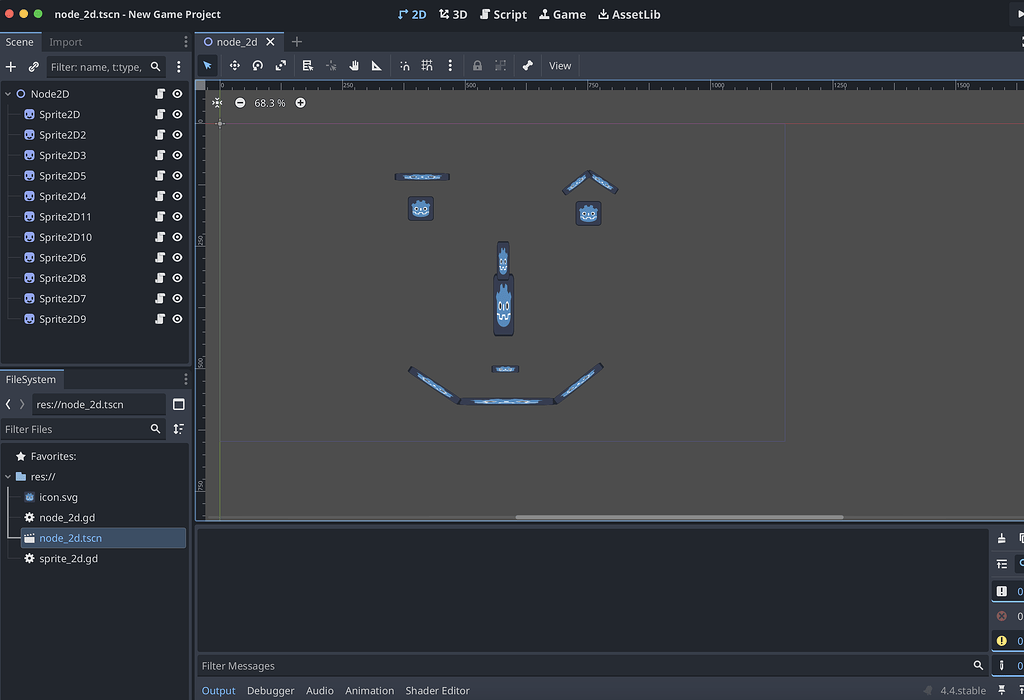Lock the selected node
The image size is (1024, 700).
pos(475,65)
